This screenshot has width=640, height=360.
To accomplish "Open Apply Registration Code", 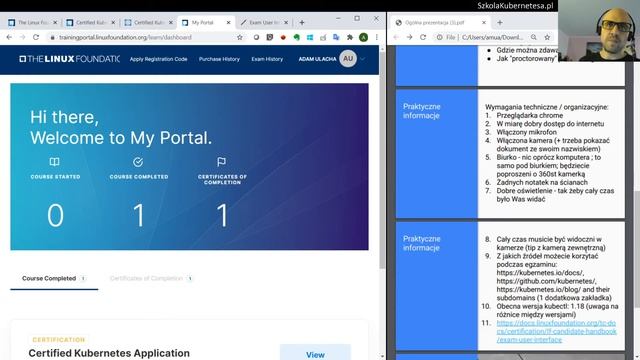I will (x=158, y=59).
